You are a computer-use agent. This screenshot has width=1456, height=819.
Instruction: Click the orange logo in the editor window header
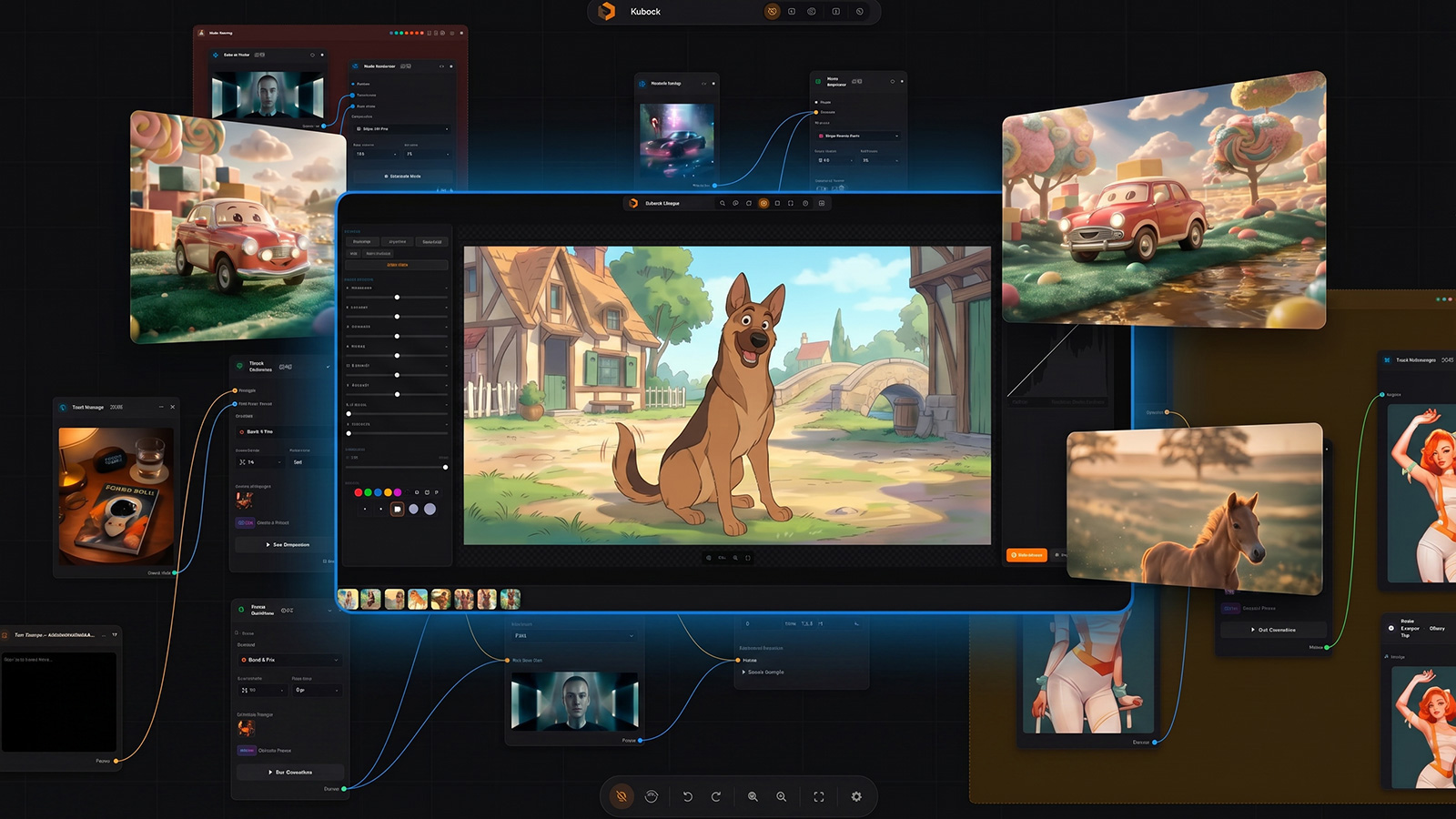pyautogui.click(x=633, y=203)
